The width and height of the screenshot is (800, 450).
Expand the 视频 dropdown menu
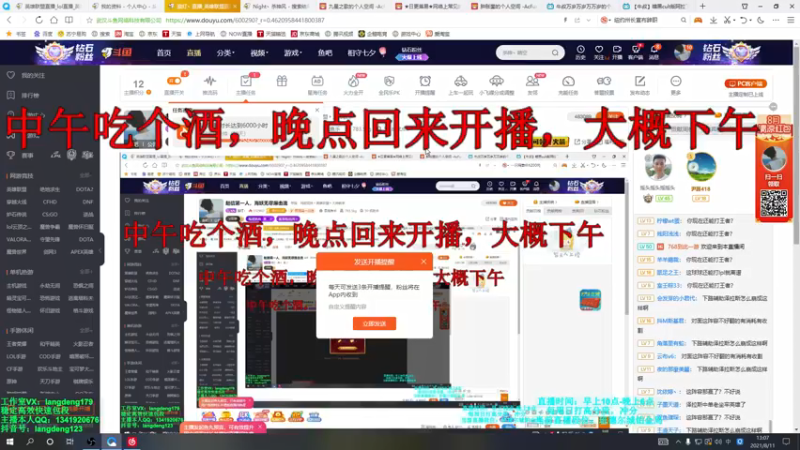click(x=259, y=53)
